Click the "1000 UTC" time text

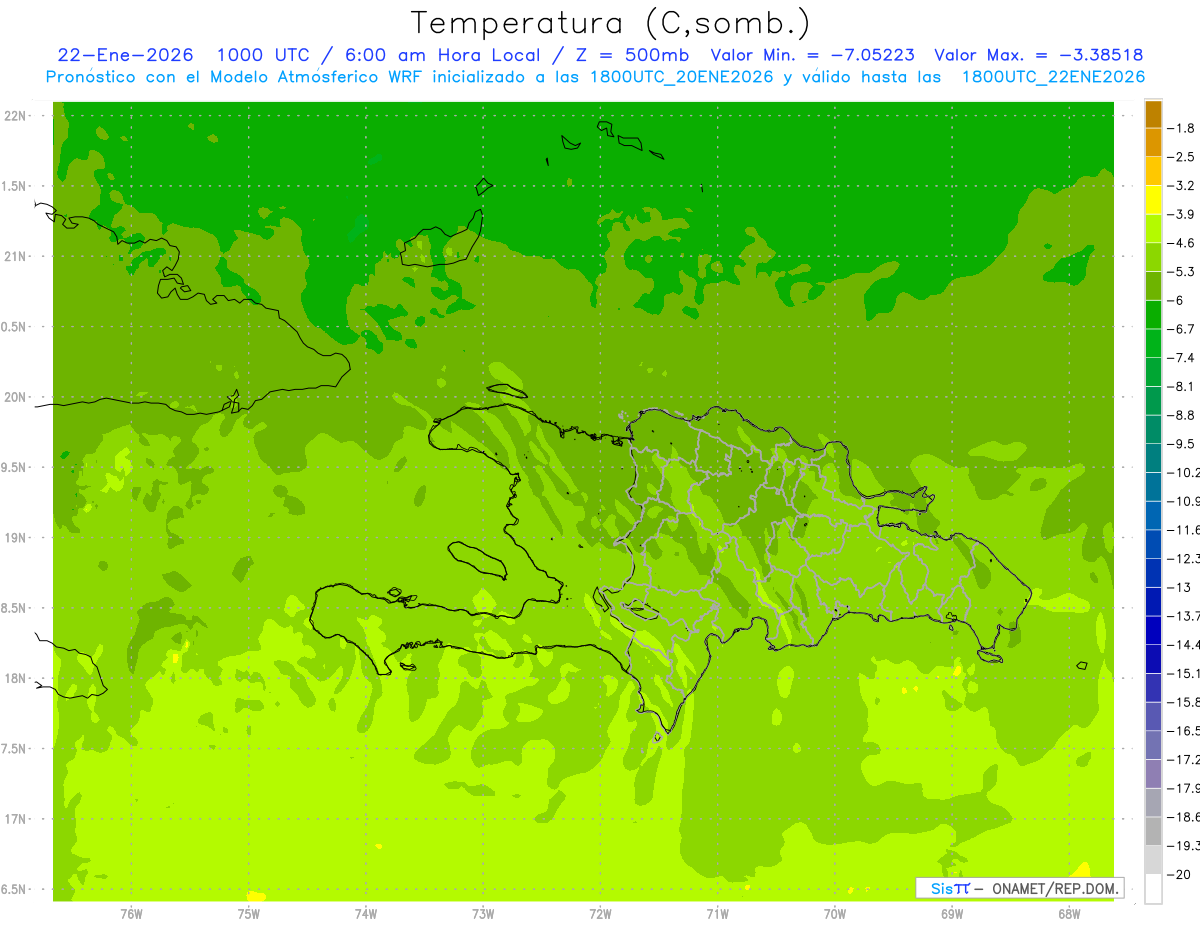click(262, 55)
